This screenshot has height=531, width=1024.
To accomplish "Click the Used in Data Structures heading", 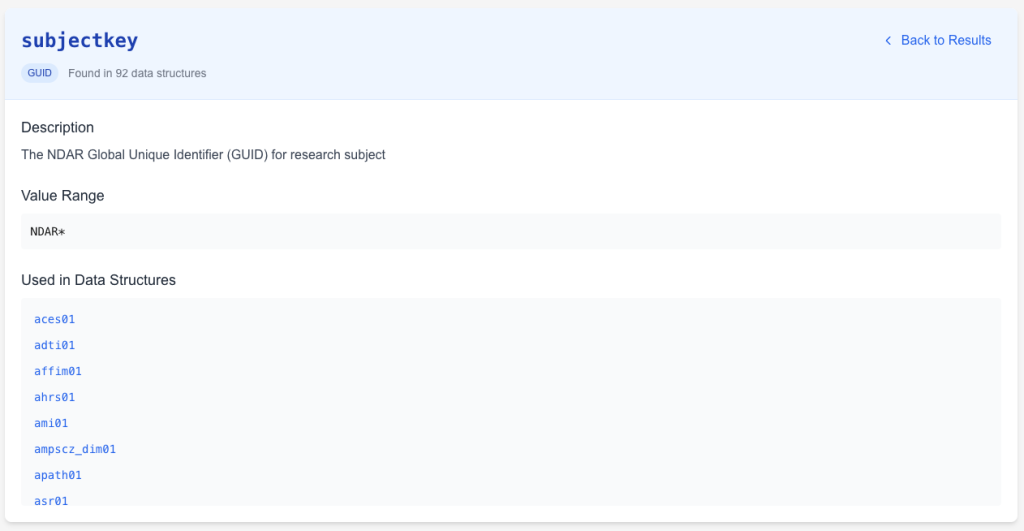I will click(98, 280).
